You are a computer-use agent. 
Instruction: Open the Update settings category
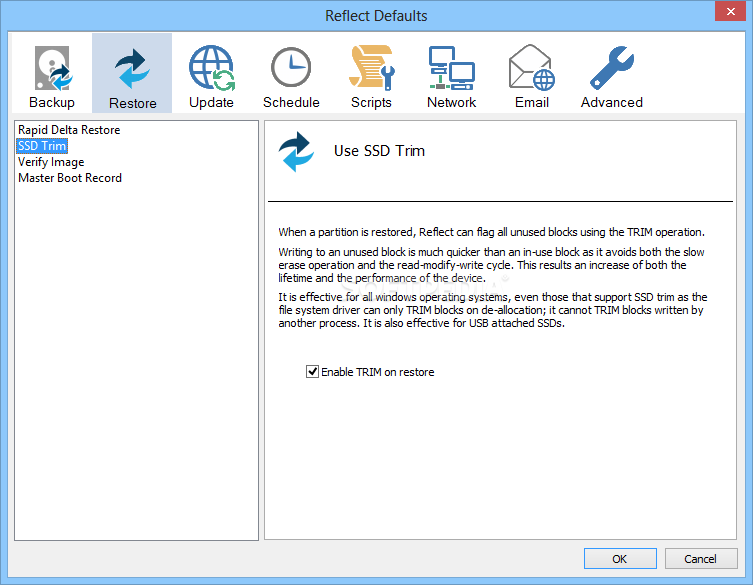coord(211,73)
